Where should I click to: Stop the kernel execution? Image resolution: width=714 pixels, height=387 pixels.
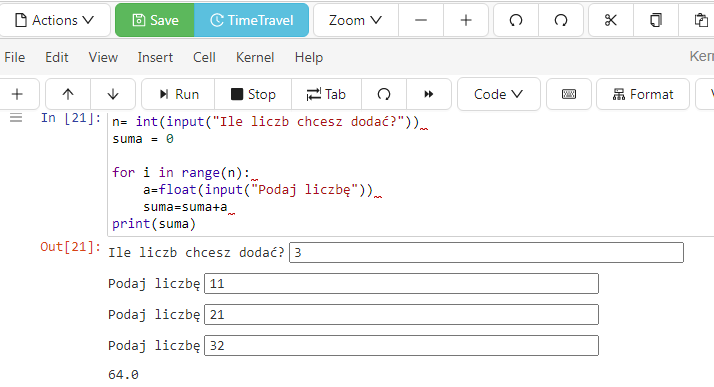coord(253,94)
